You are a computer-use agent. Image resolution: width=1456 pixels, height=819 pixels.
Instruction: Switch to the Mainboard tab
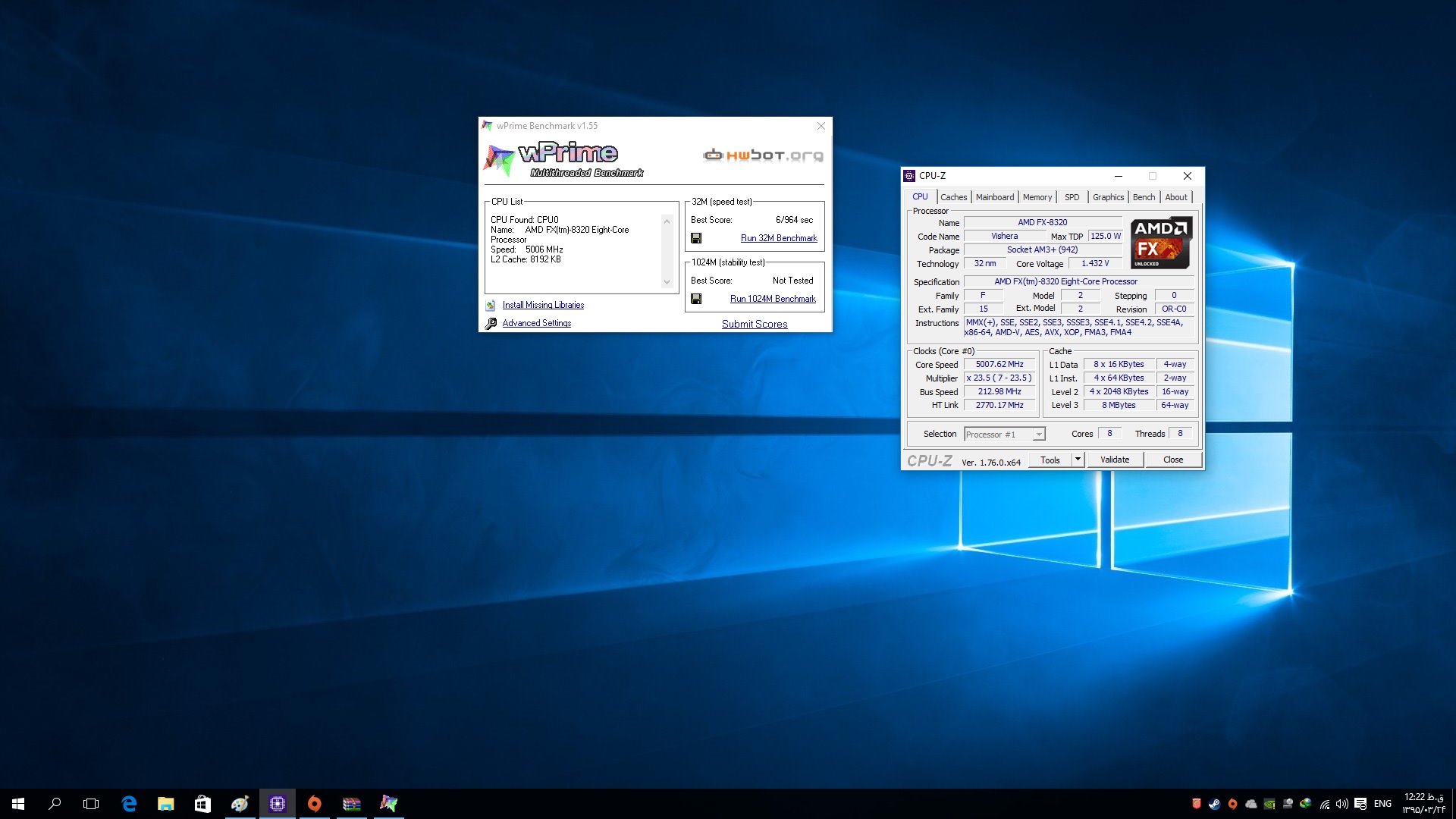pyautogui.click(x=994, y=197)
